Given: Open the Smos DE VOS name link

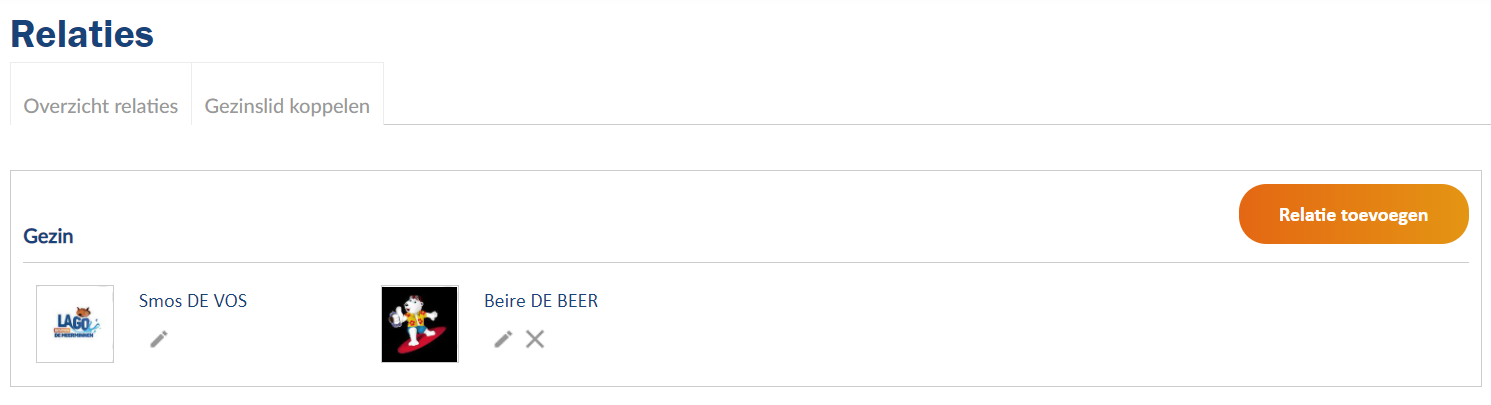Looking at the screenshot, I should coord(193,301).
